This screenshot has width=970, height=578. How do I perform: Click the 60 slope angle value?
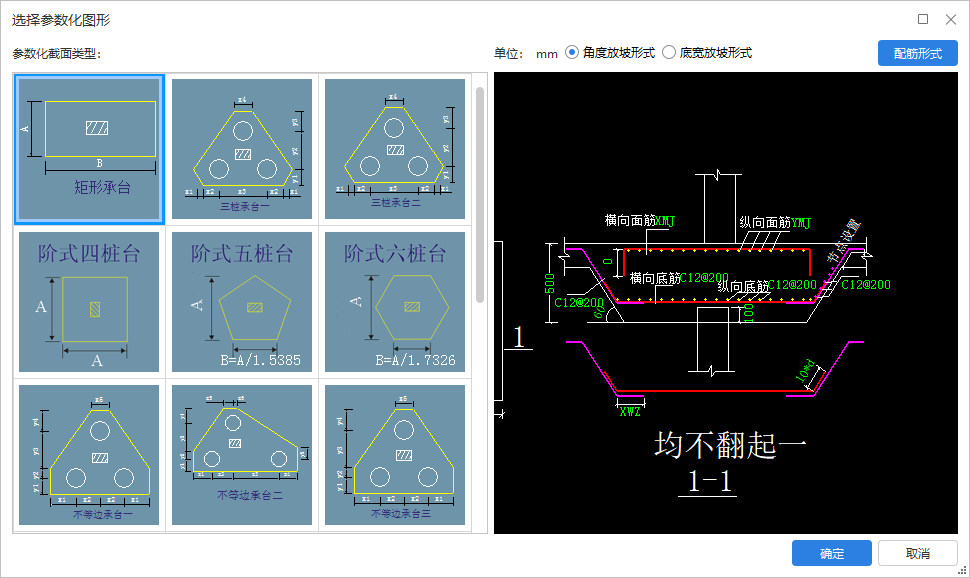pos(599,311)
